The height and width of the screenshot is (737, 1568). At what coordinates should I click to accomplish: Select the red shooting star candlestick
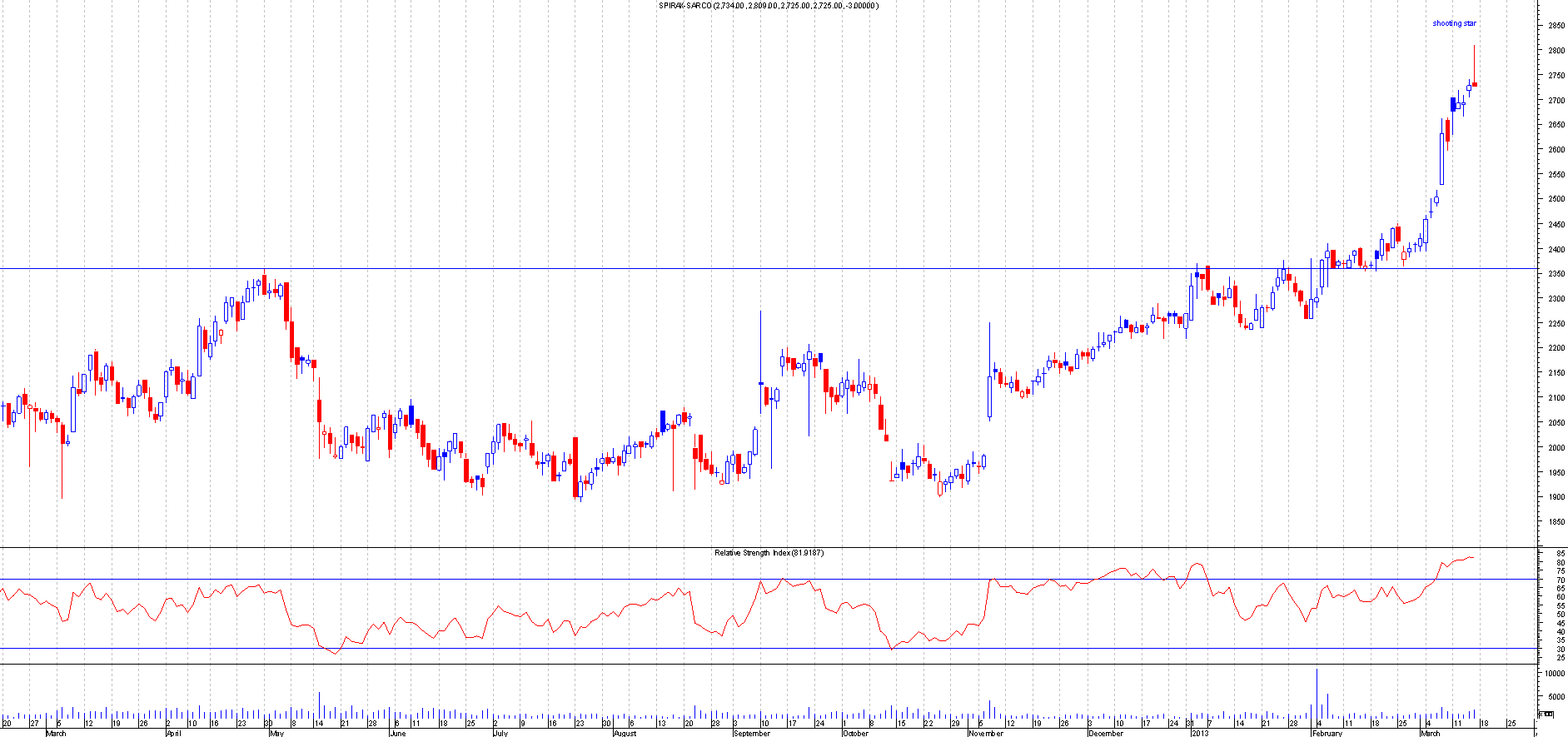1474,83
